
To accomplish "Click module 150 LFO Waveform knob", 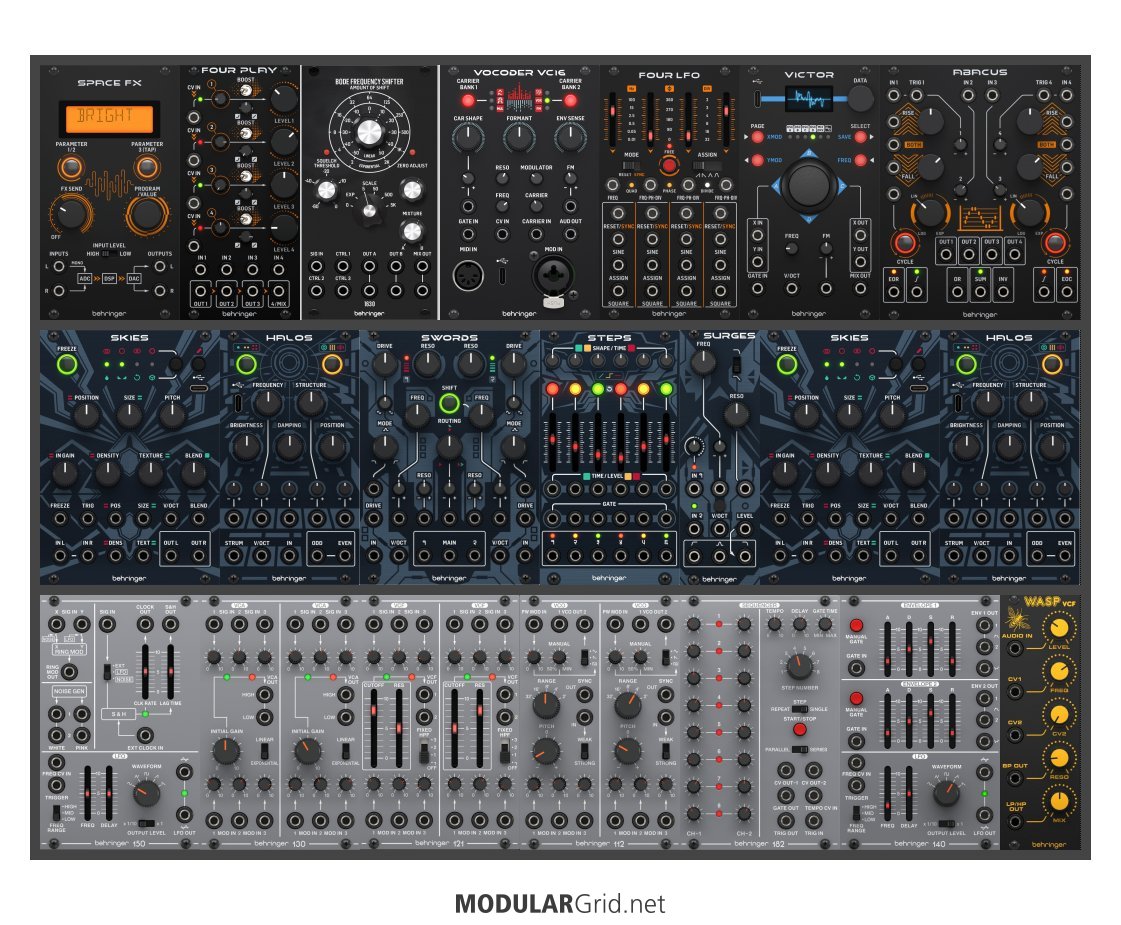I will [x=146, y=793].
